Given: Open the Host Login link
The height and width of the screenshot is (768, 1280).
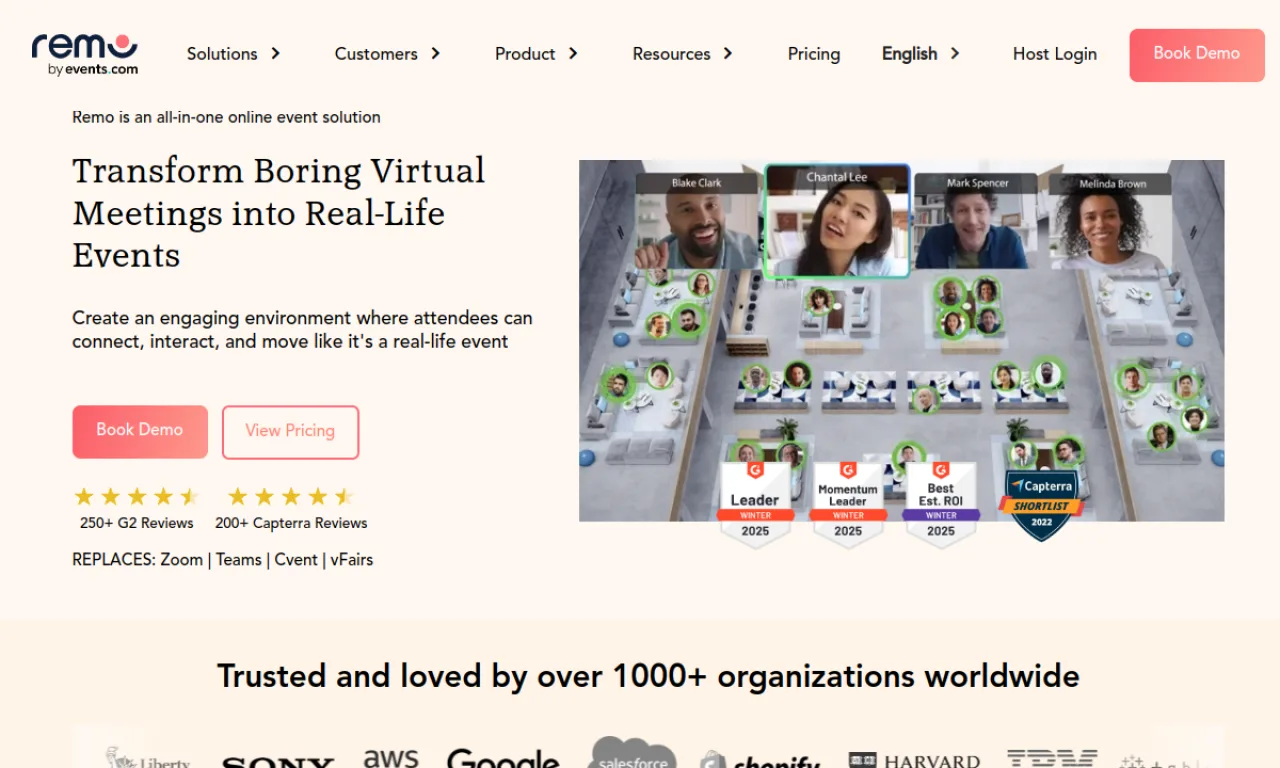Looking at the screenshot, I should pyautogui.click(x=1055, y=54).
